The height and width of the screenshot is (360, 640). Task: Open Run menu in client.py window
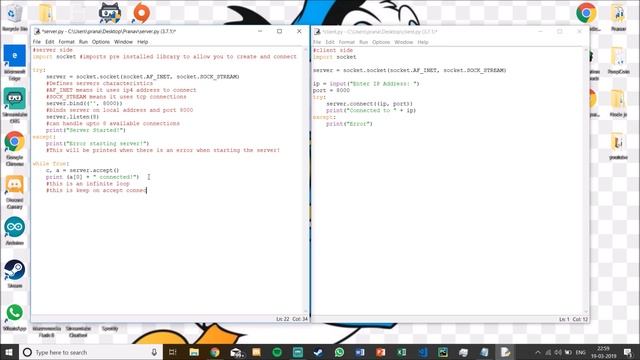pos(363,42)
